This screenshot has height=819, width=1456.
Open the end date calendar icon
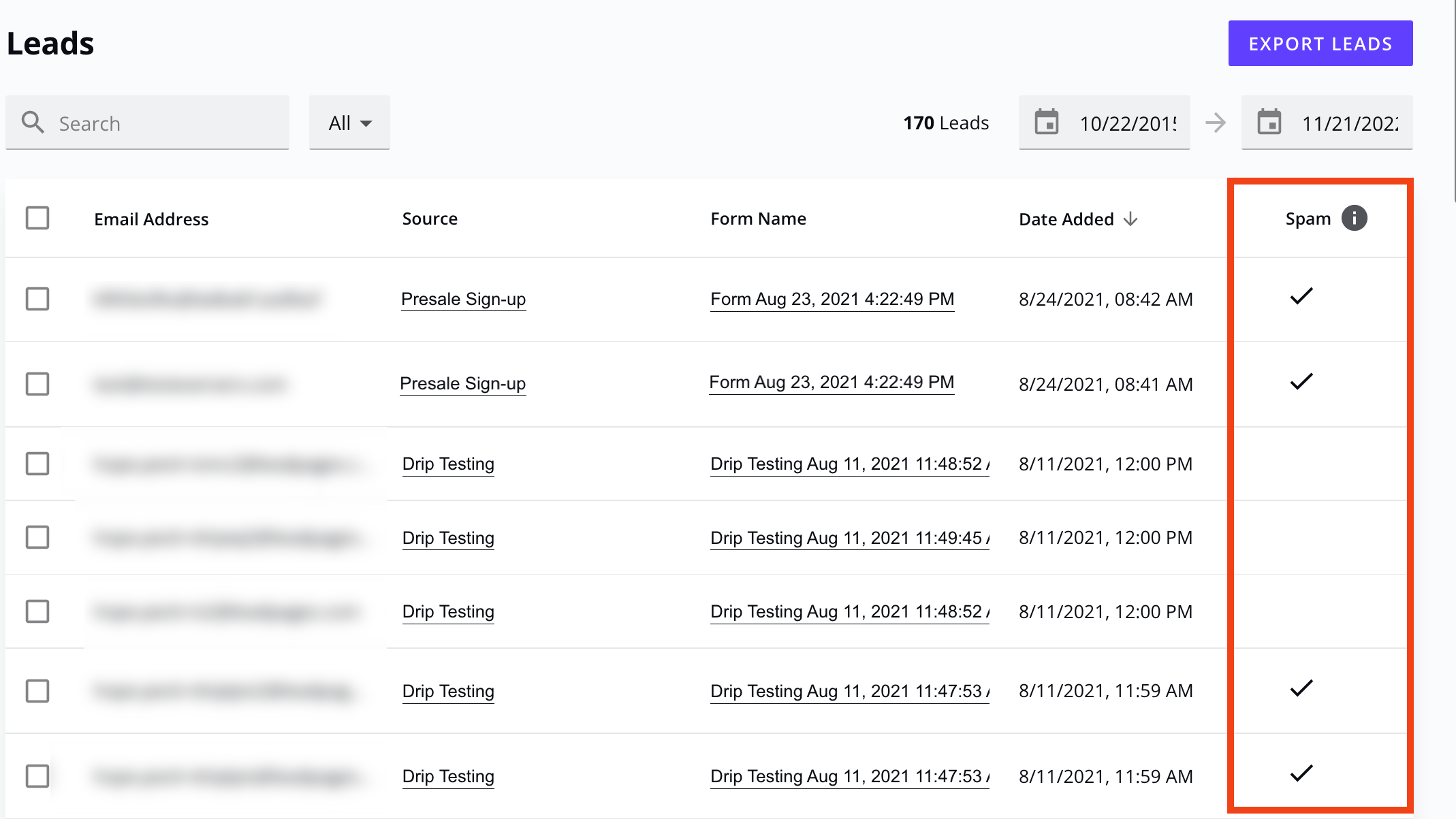click(1269, 123)
